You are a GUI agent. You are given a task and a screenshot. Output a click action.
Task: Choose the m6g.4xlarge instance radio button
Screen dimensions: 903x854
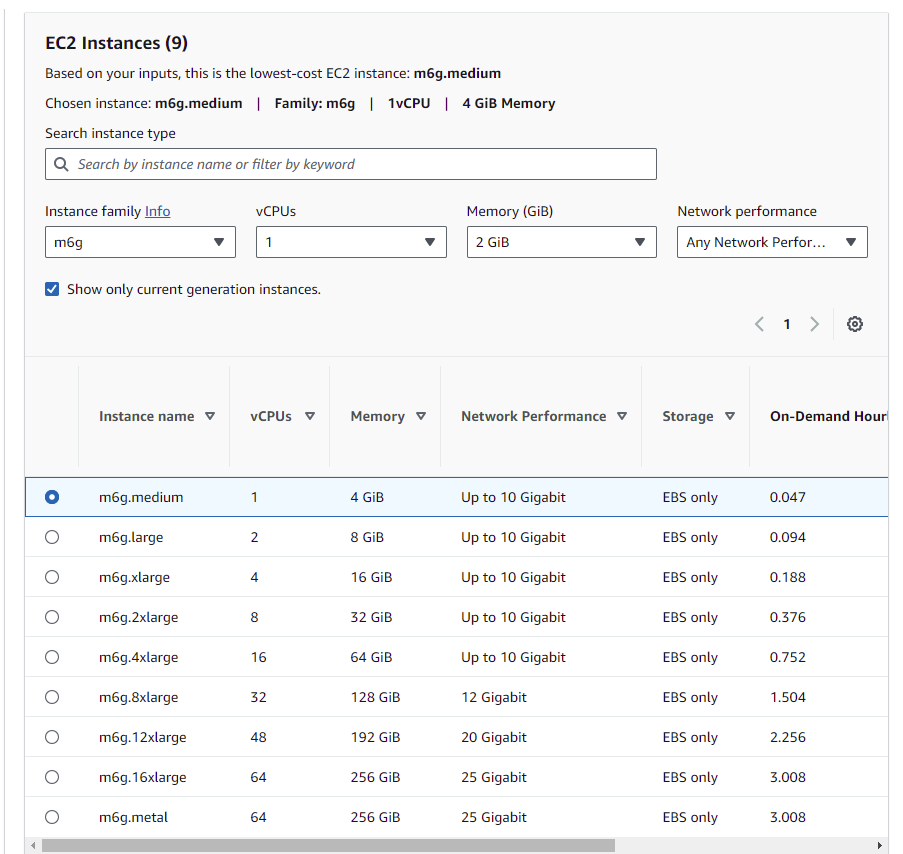[x=52, y=657]
